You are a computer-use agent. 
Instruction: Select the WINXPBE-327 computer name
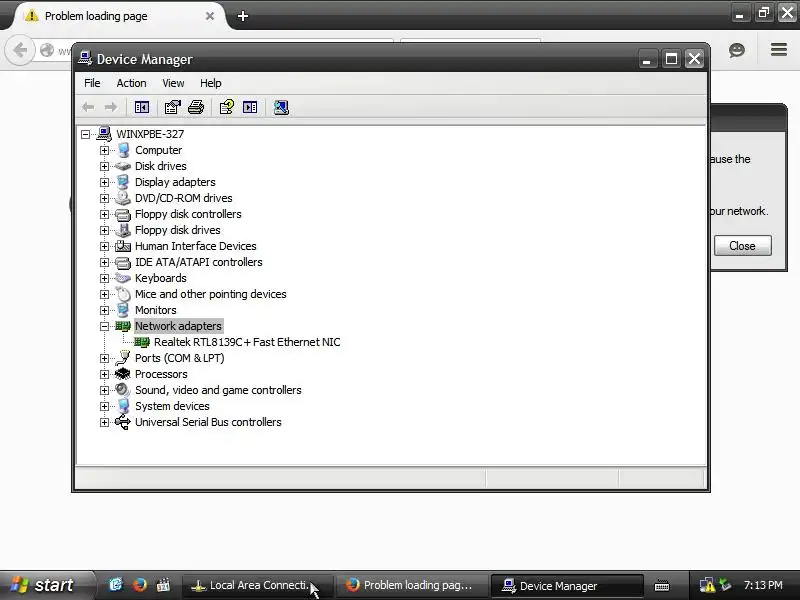tap(150, 134)
